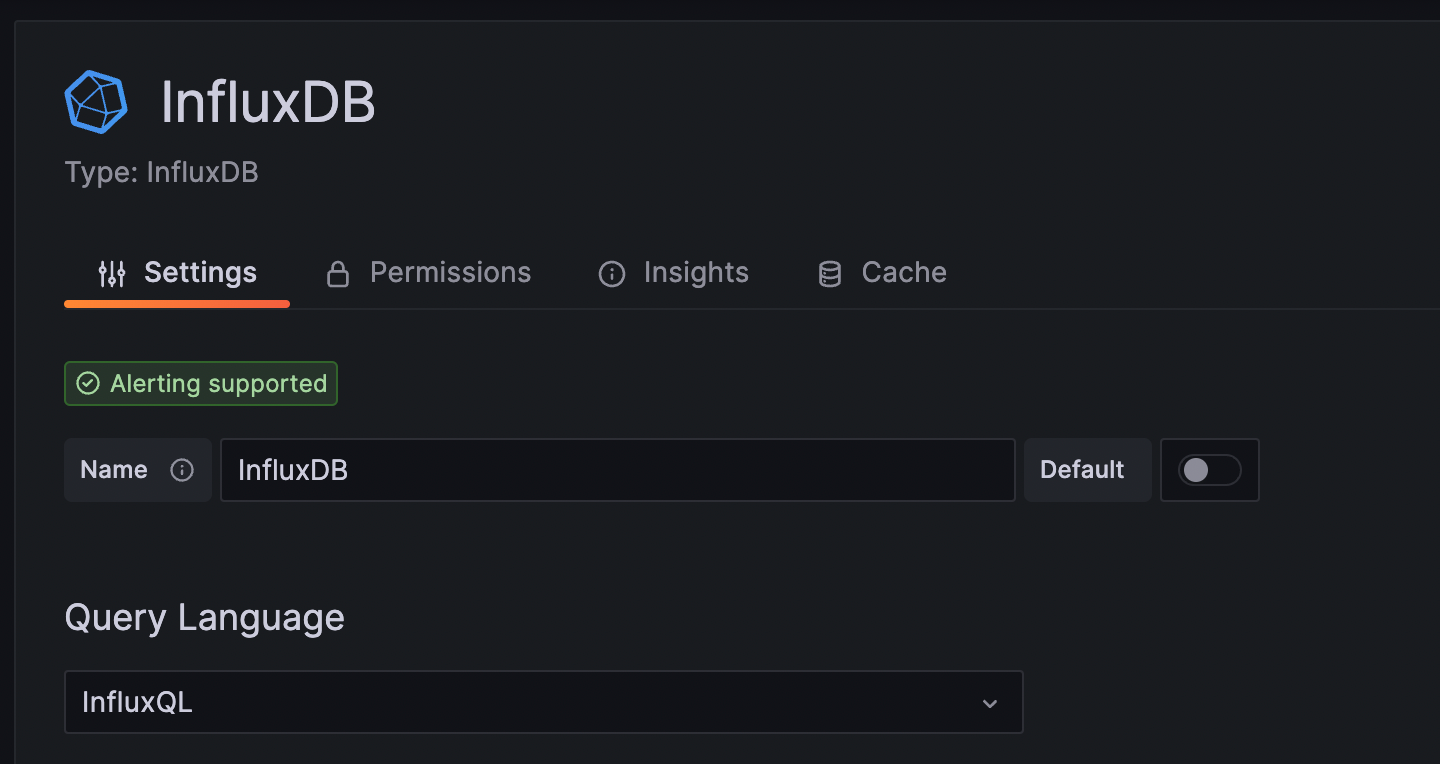Click the database icon beside Cache
Image resolution: width=1440 pixels, height=764 pixels.
(829, 272)
